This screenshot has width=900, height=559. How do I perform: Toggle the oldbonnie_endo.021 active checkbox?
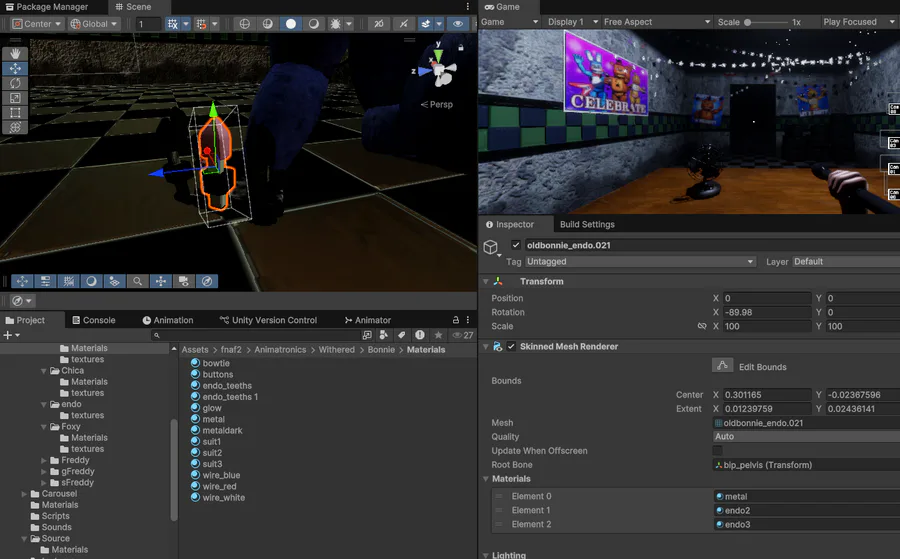pyautogui.click(x=516, y=245)
